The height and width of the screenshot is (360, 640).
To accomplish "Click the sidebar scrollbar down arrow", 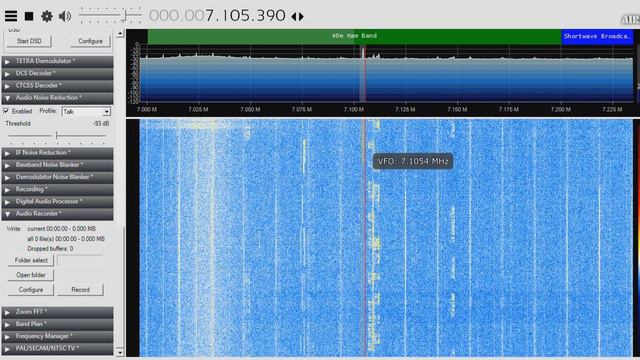I will pos(120,352).
